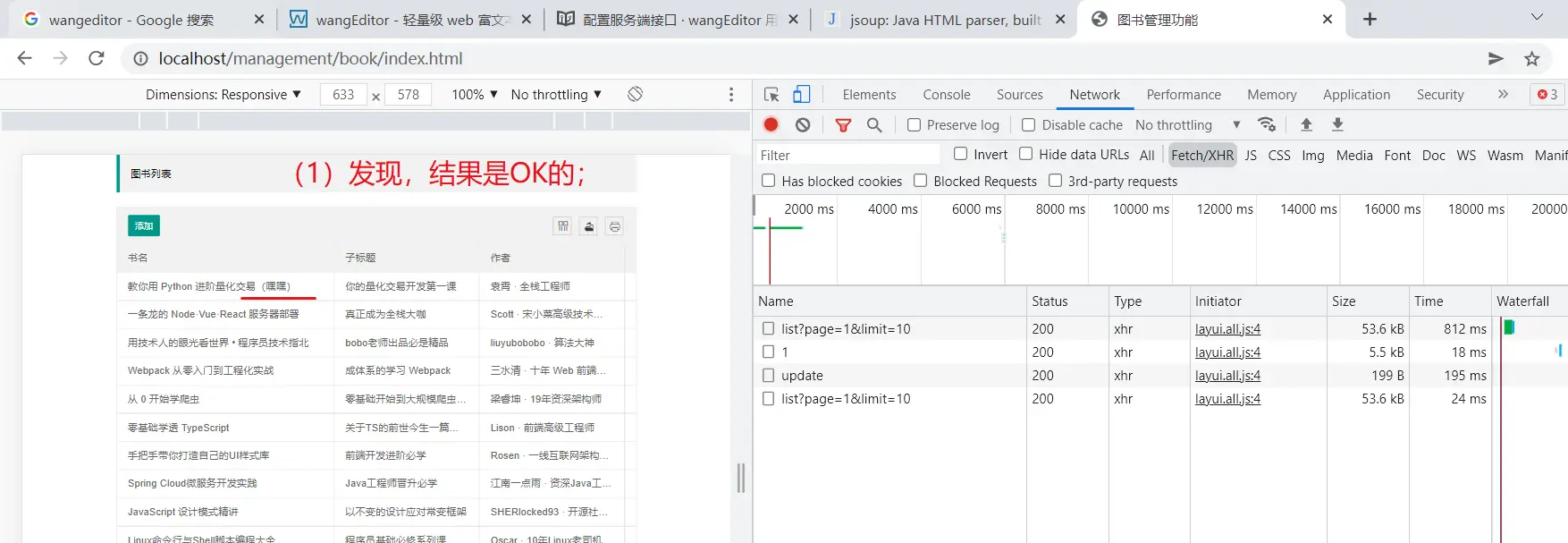1568x543 pixels.
Task: Activate the inspect element picker
Action: [771, 94]
